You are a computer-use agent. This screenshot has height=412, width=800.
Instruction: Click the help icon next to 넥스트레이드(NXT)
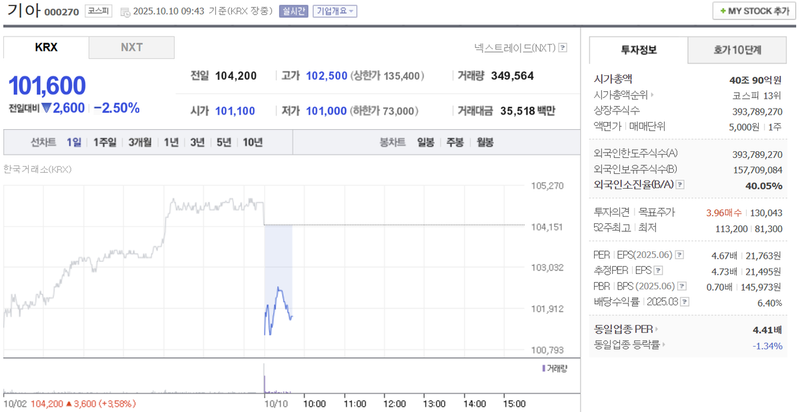pos(563,47)
